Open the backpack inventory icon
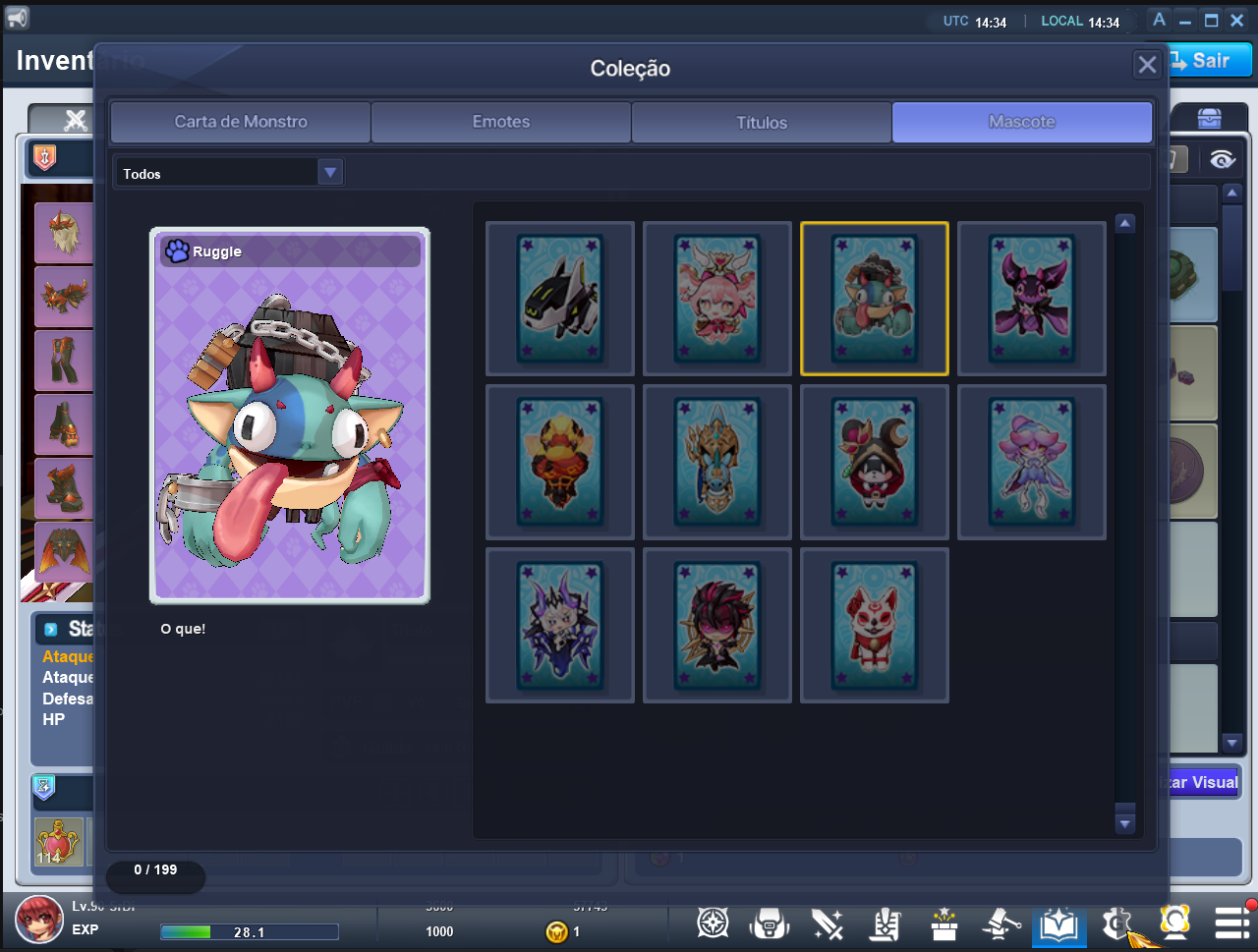The height and width of the screenshot is (952, 1258). point(770,924)
